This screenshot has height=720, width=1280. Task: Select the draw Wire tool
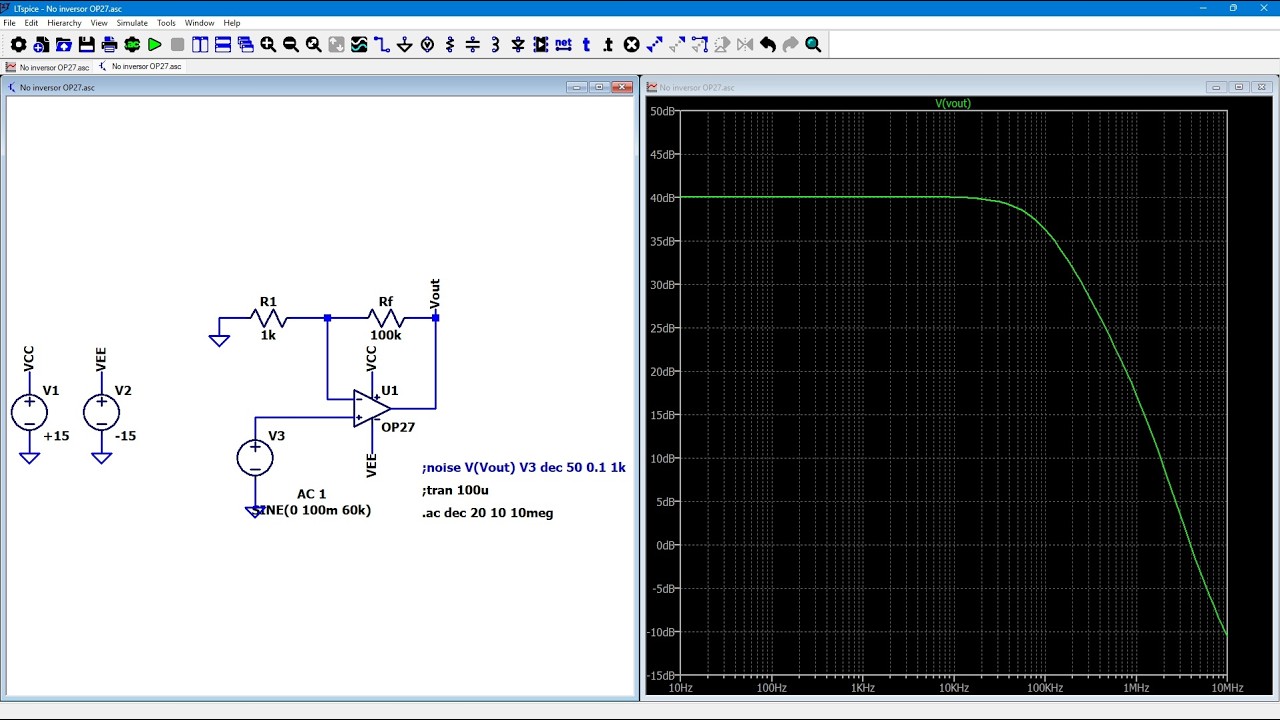(x=382, y=44)
